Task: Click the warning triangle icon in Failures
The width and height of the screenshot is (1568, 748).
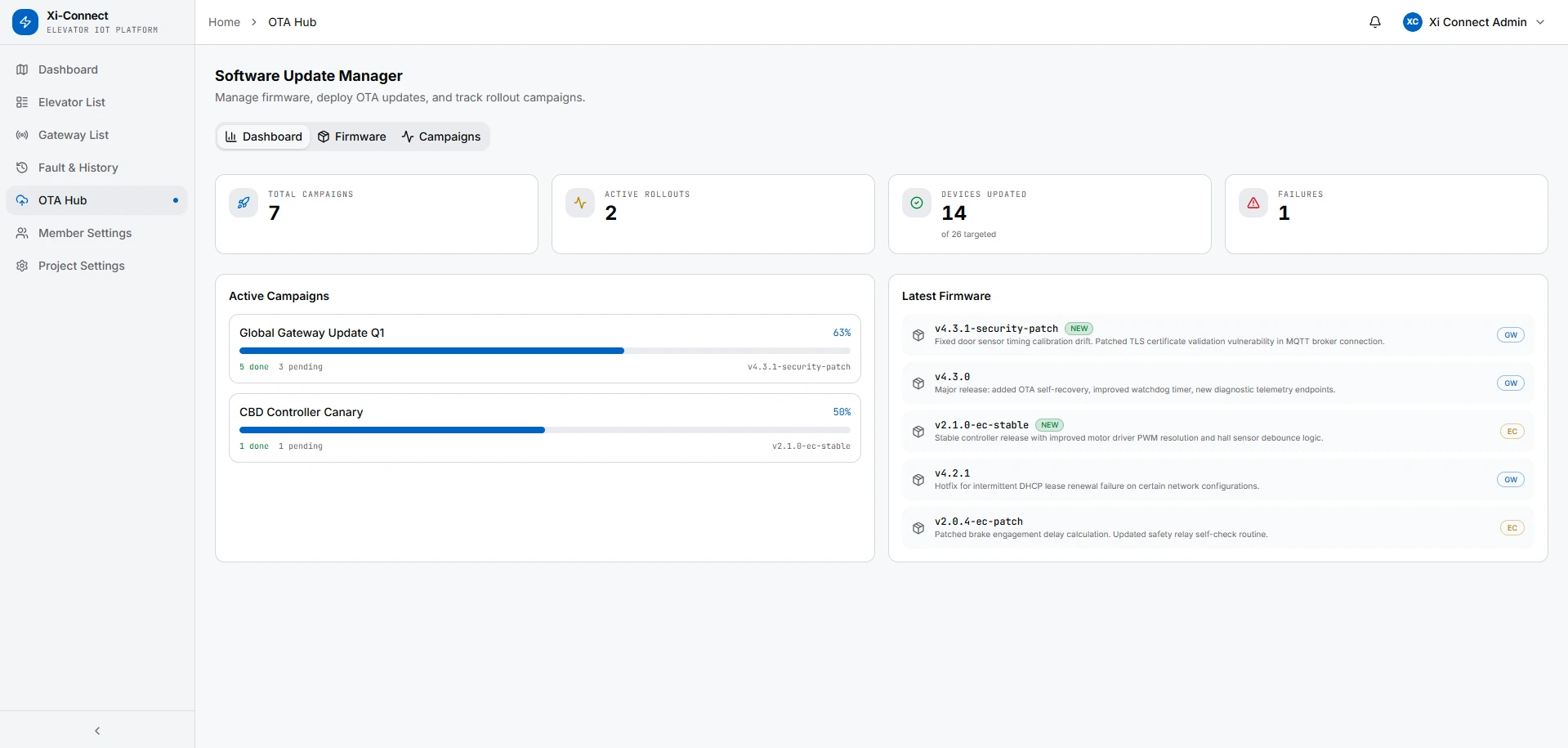Action: tap(1253, 203)
